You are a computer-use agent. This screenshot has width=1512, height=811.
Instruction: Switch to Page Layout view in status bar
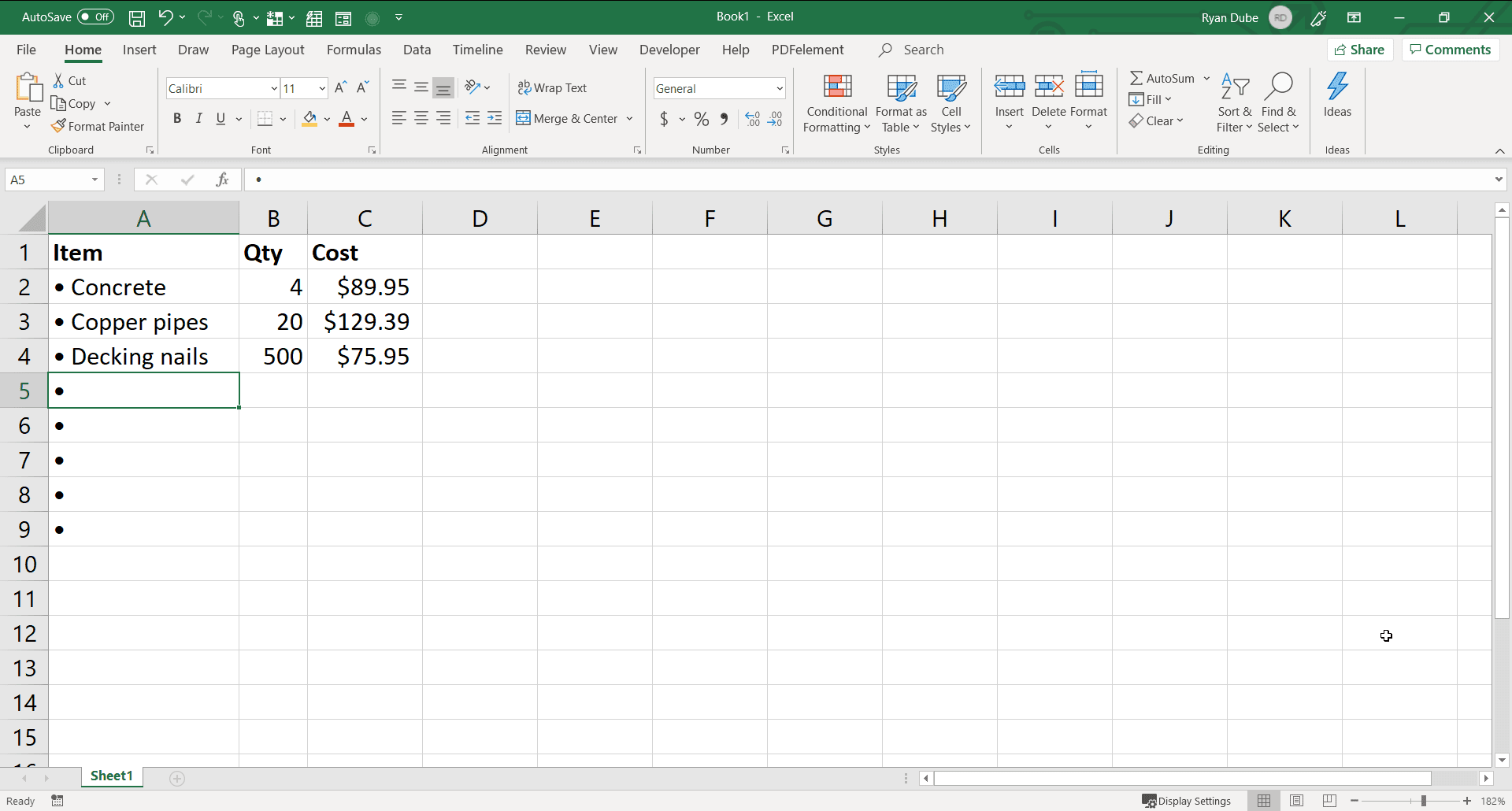point(1297,801)
